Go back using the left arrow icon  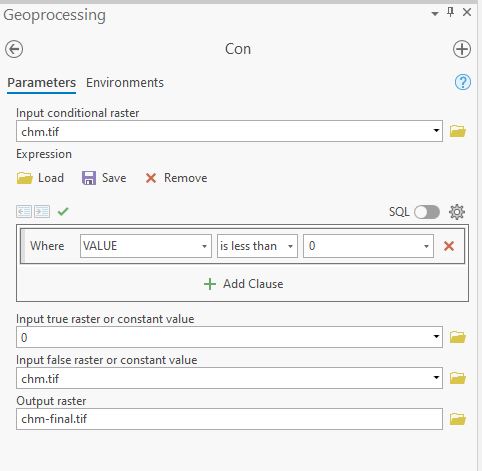tap(14, 49)
